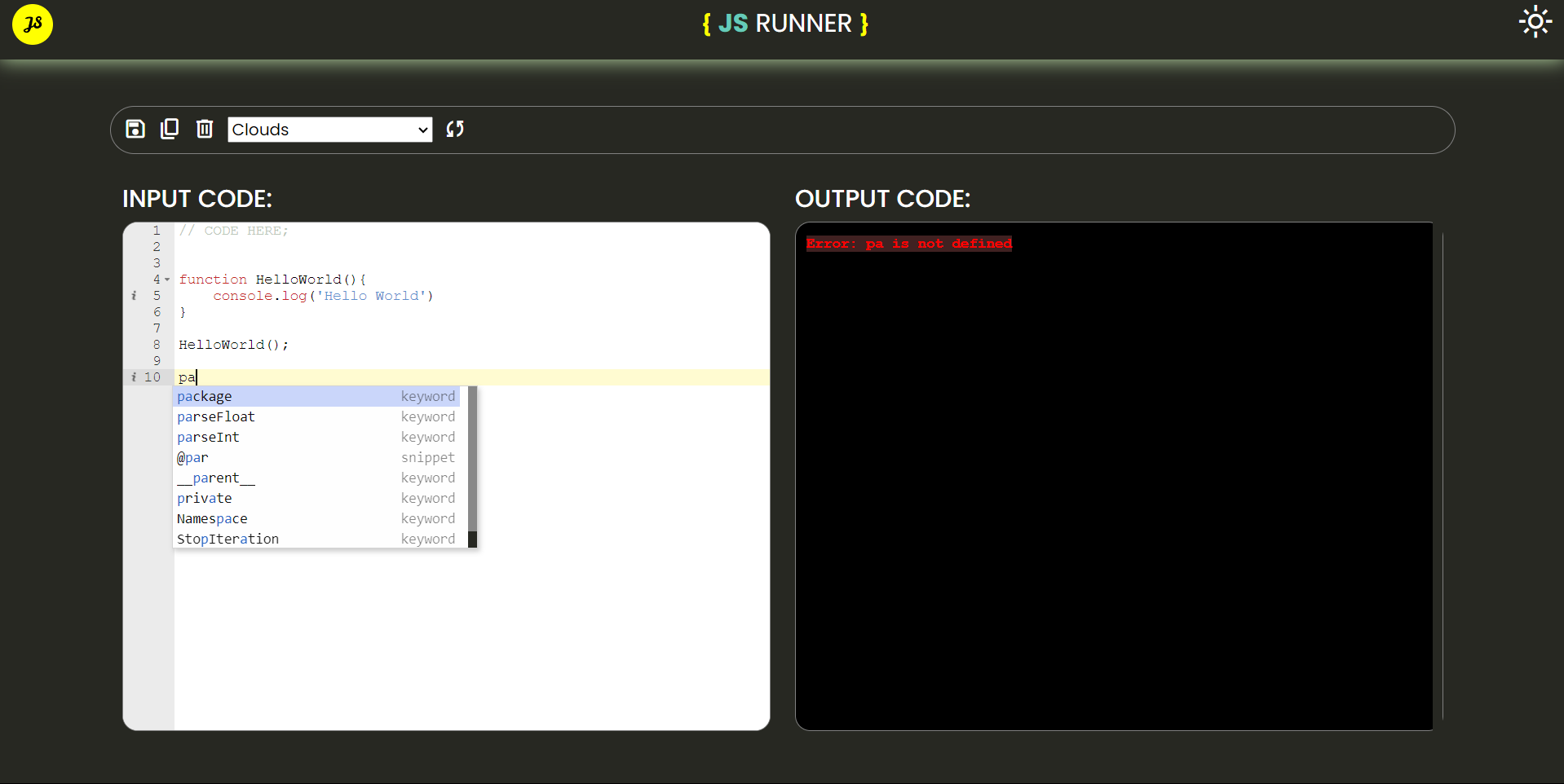Viewport: 1564px width, 784px height.
Task: Select the parseFloat autocomplete suggestion
Action: [317, 416]
